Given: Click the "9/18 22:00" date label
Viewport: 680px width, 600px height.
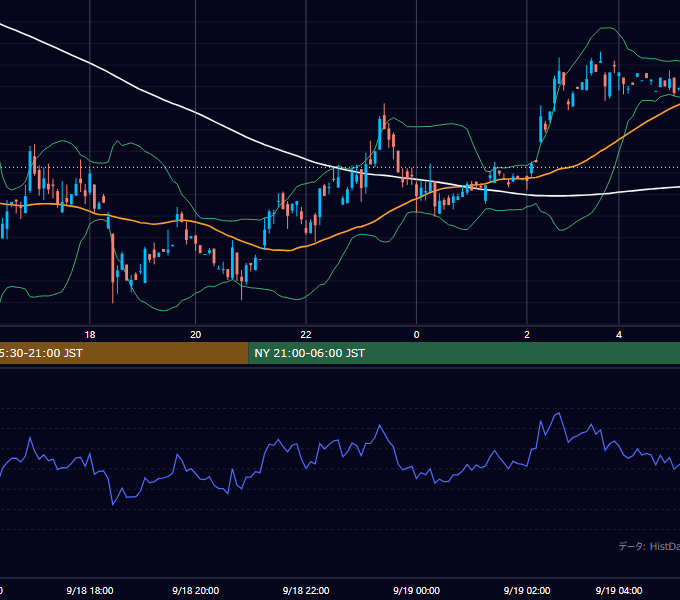Looking at the screenshot, I should coord(306,591).
